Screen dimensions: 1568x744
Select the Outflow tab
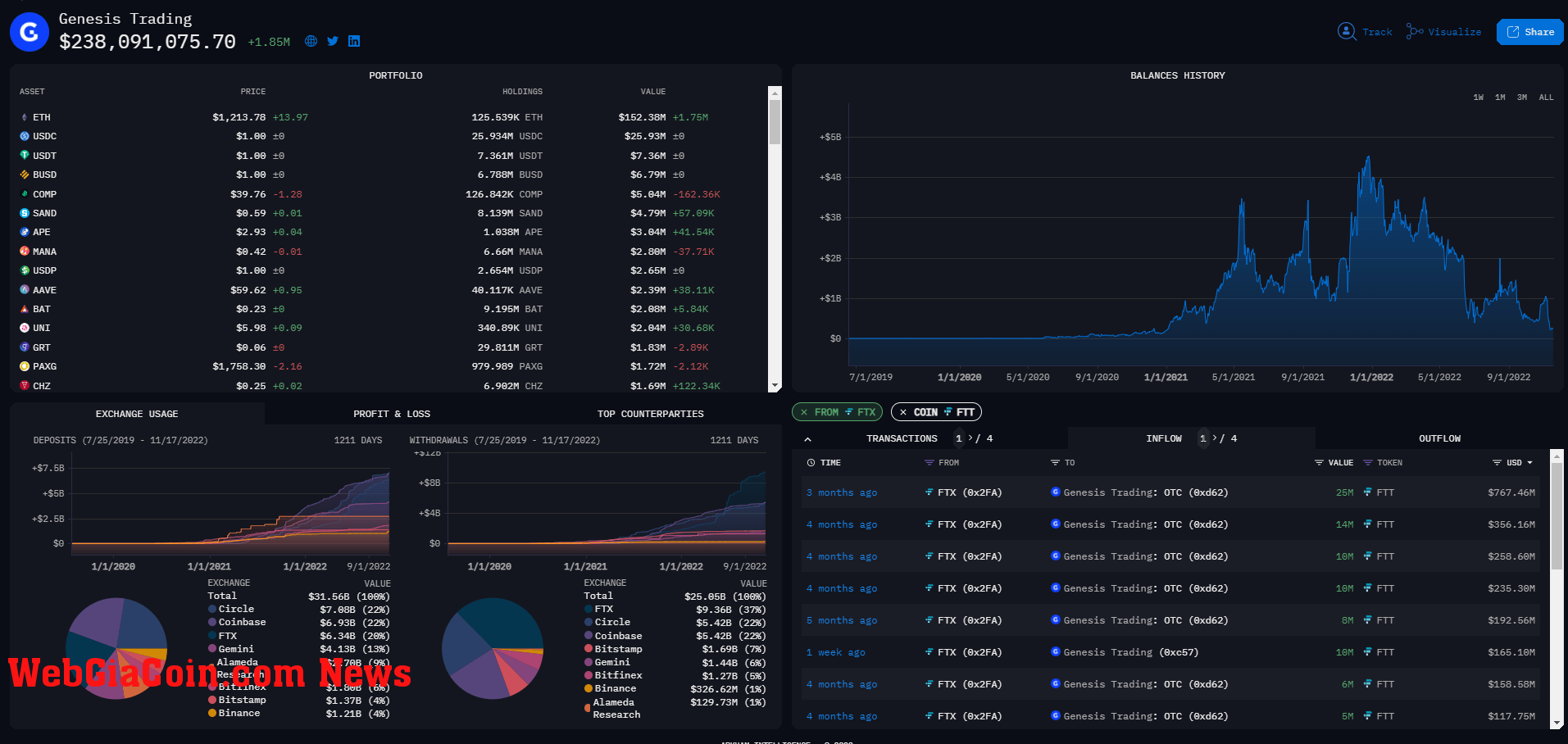click(x=1440, y=438)
